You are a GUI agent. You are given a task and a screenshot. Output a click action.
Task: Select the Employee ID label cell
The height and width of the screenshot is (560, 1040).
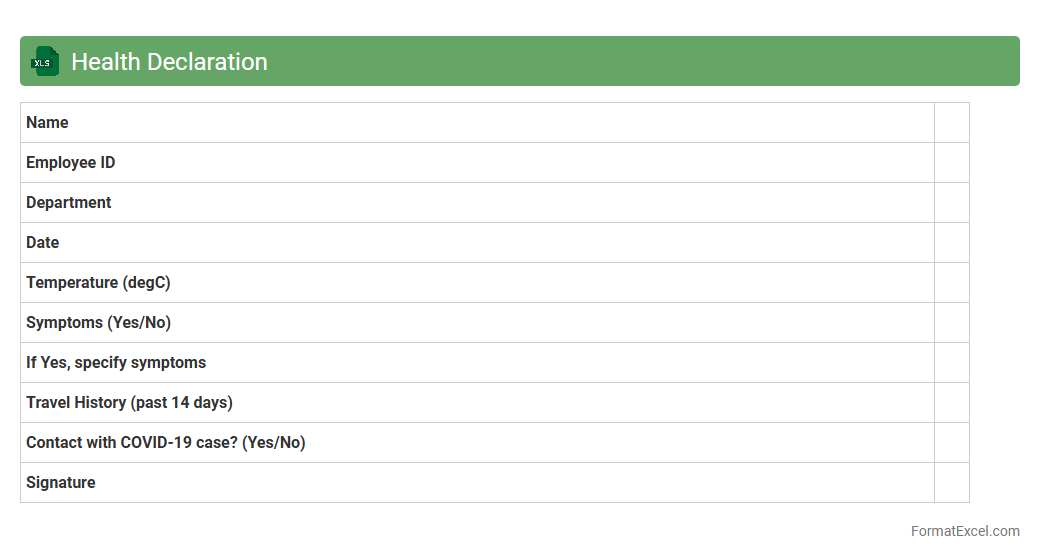tap(70, 163)
